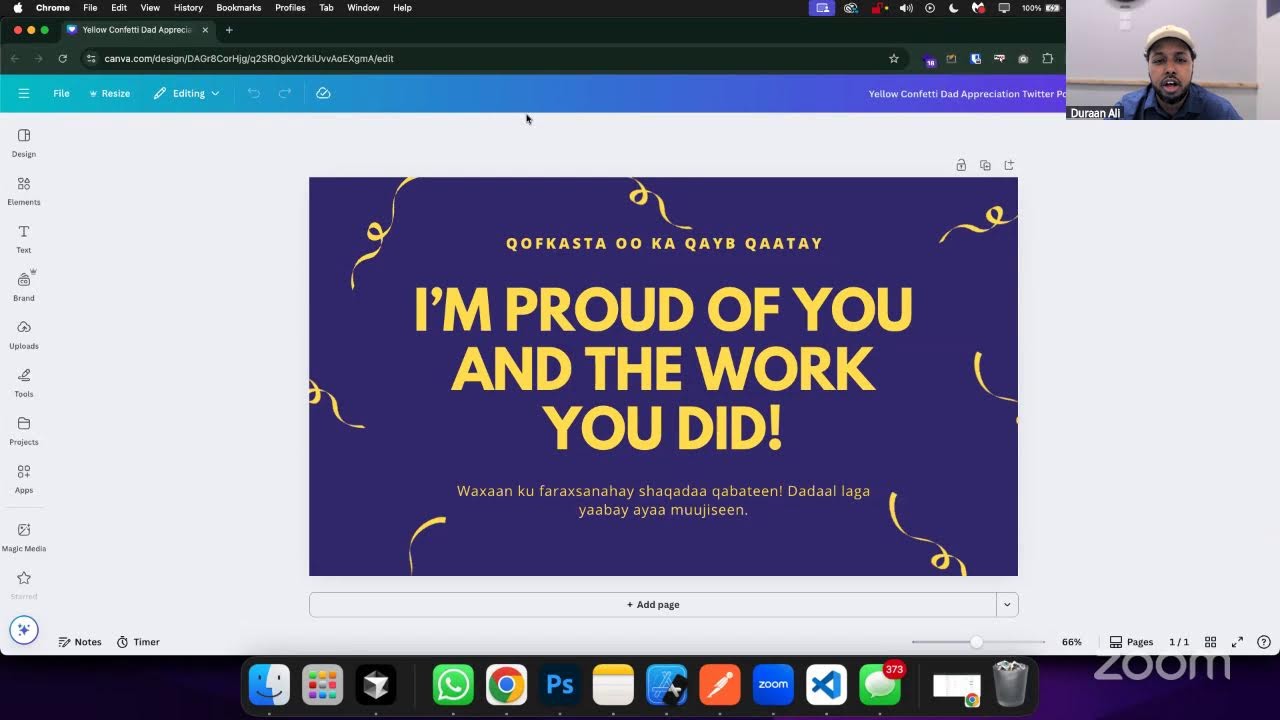This screenshot has height=720, width=1280.
Task: Start the Timer tool
Action: (138, 642)
